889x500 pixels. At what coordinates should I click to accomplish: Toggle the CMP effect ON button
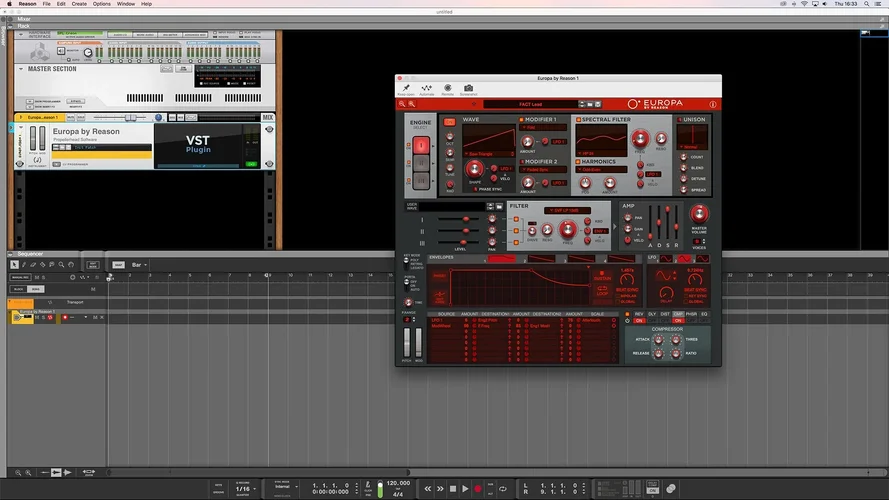click(678, 321)
